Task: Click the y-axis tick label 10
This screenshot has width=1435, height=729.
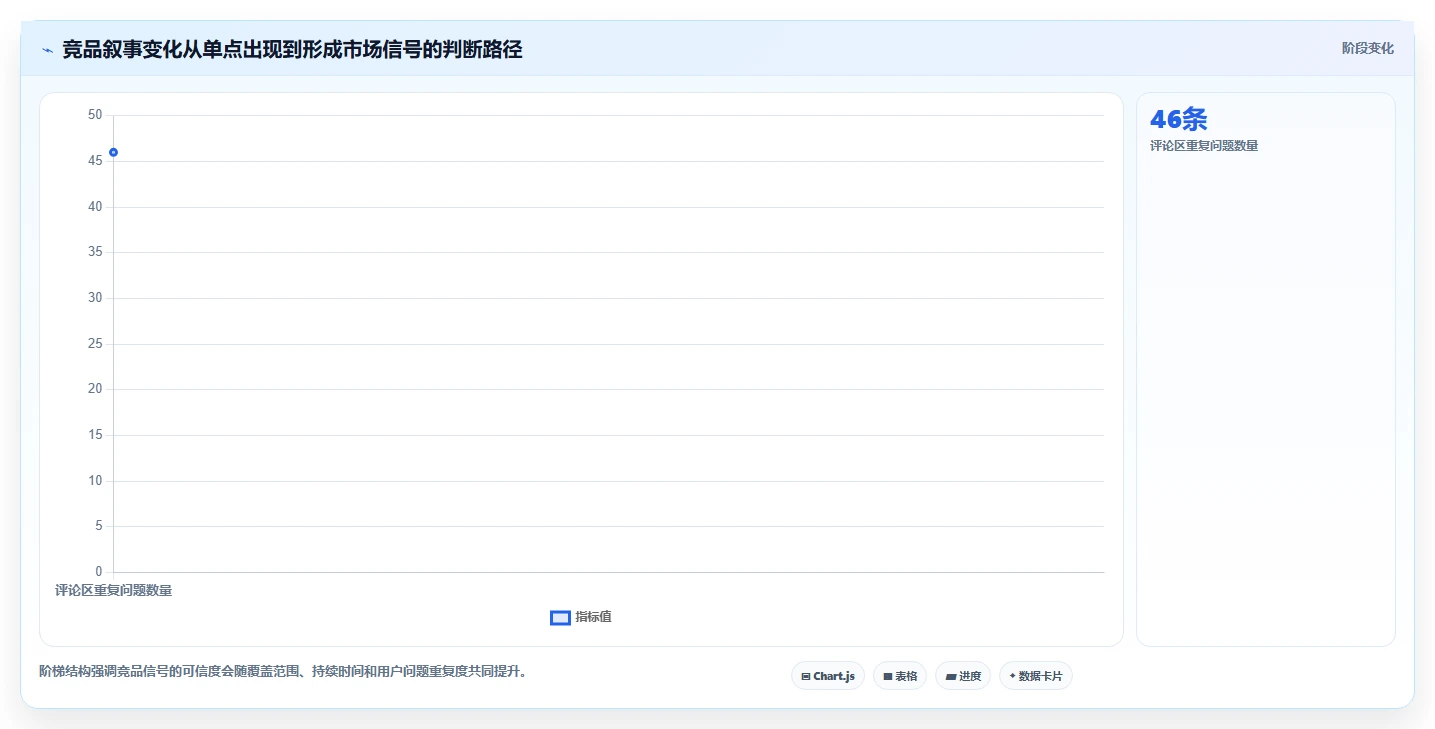Action: (x=95, y=481)
